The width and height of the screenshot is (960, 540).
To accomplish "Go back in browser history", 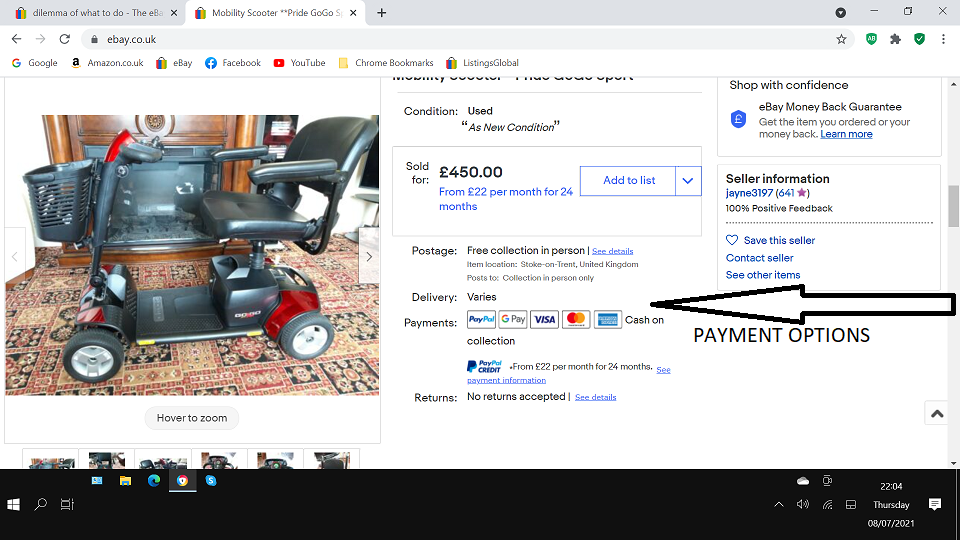I will click(x=17, y=39).
